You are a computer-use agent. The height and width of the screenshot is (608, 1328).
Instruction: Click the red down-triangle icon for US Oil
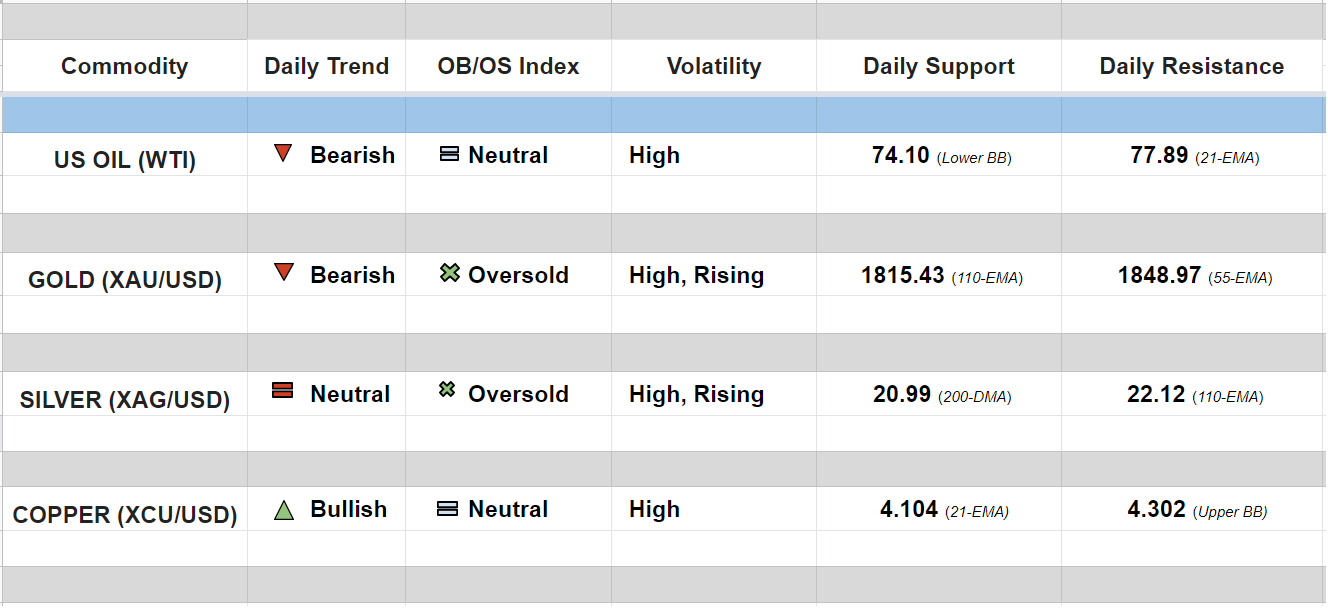tap(283, 154)
